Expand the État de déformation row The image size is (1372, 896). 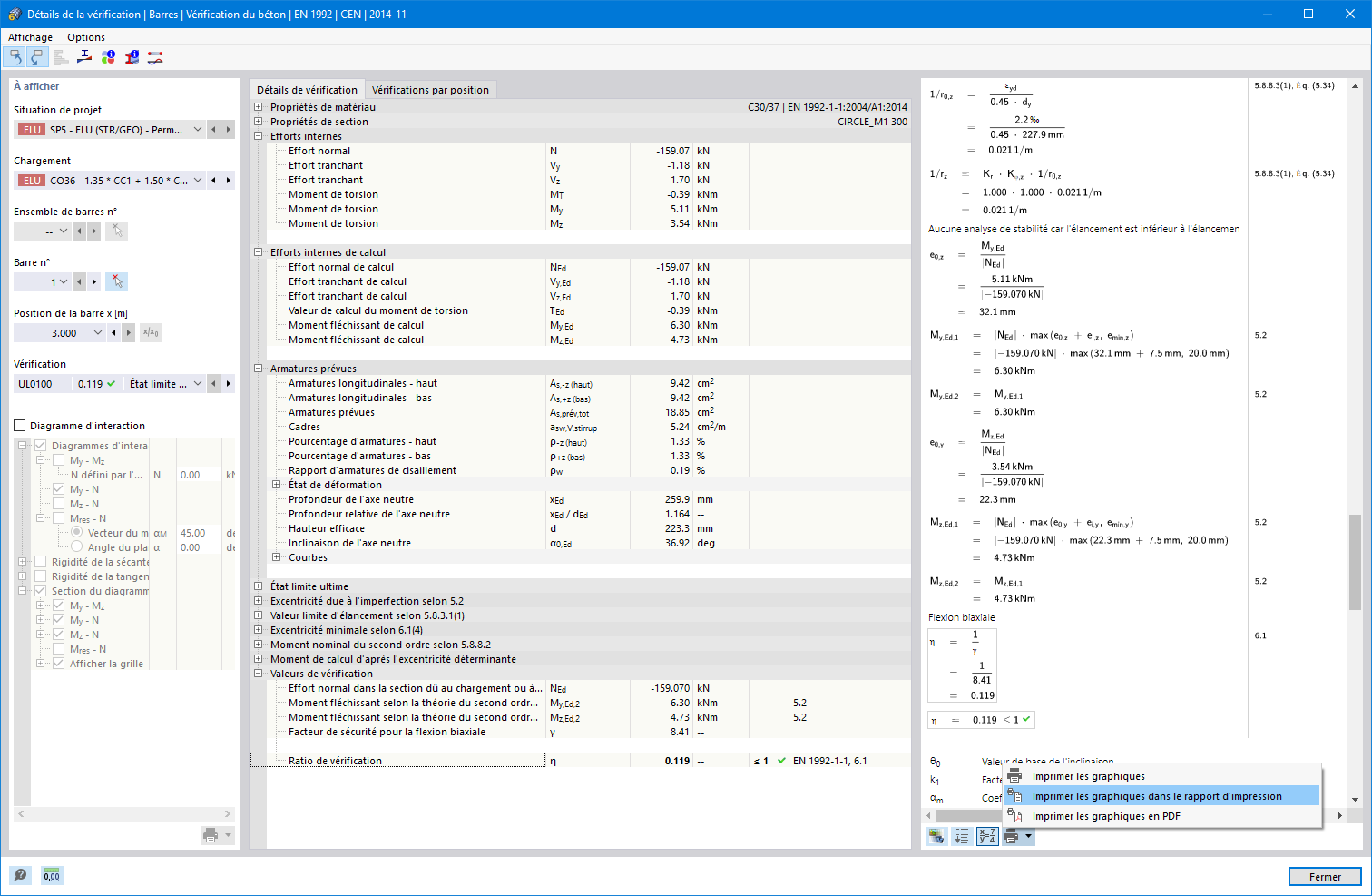coord(277,485)
